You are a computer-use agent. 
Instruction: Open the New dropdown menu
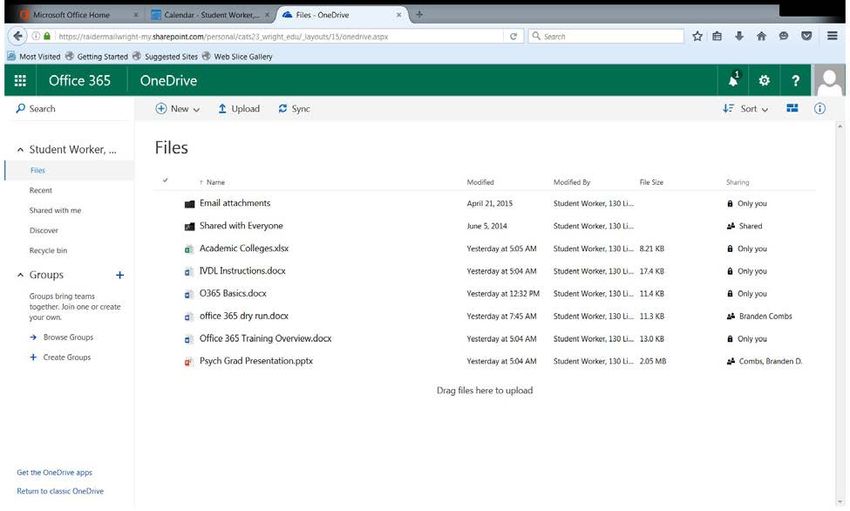[177, 109]
